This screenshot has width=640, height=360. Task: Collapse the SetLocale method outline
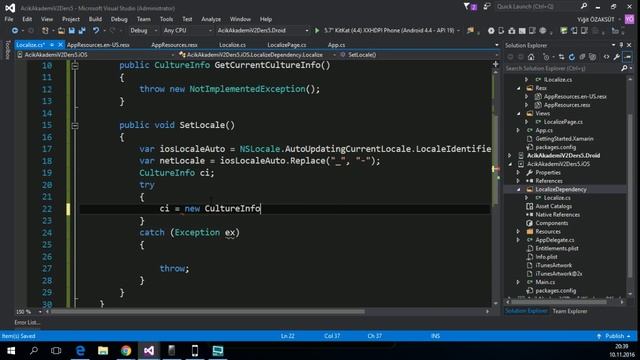pyautogui.click(x=75, y=126)
